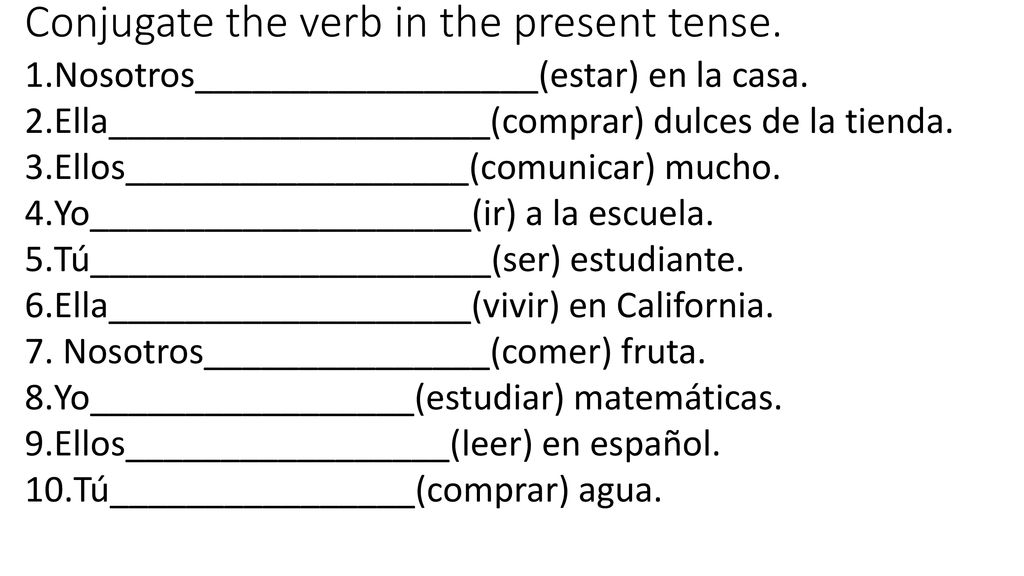The height and width of the screenshot is (576, 1024).
Task: Click 'dulces de la tienda' text
Action: pyautogui.click(x=803, y=121)
